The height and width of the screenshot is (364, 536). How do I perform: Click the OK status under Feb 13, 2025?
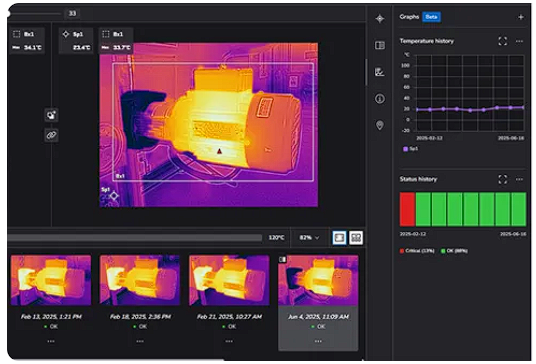coord(51,326)
